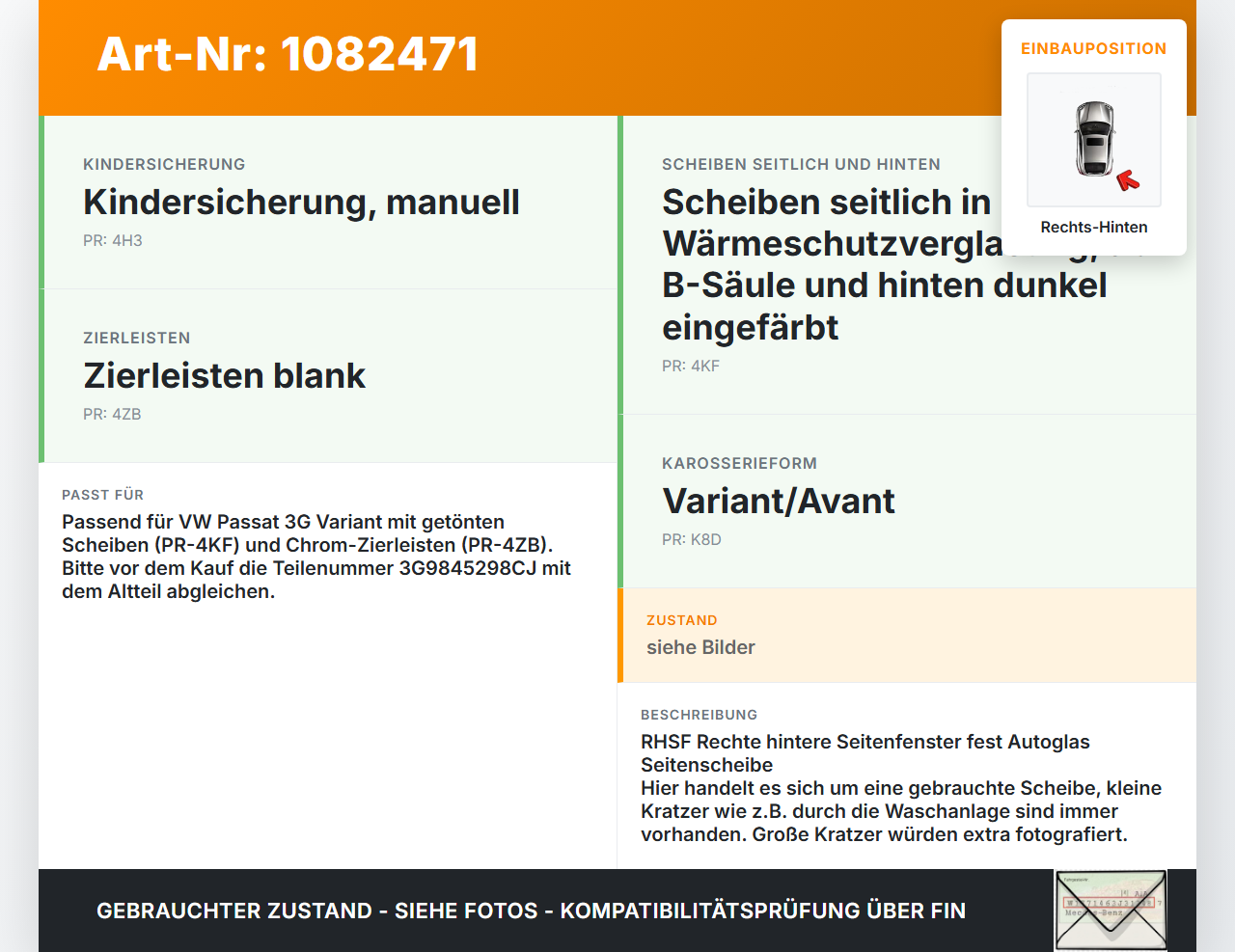Click the "PR: 4ZB" code
The image size is (1235, 952).
click(112, 414)
